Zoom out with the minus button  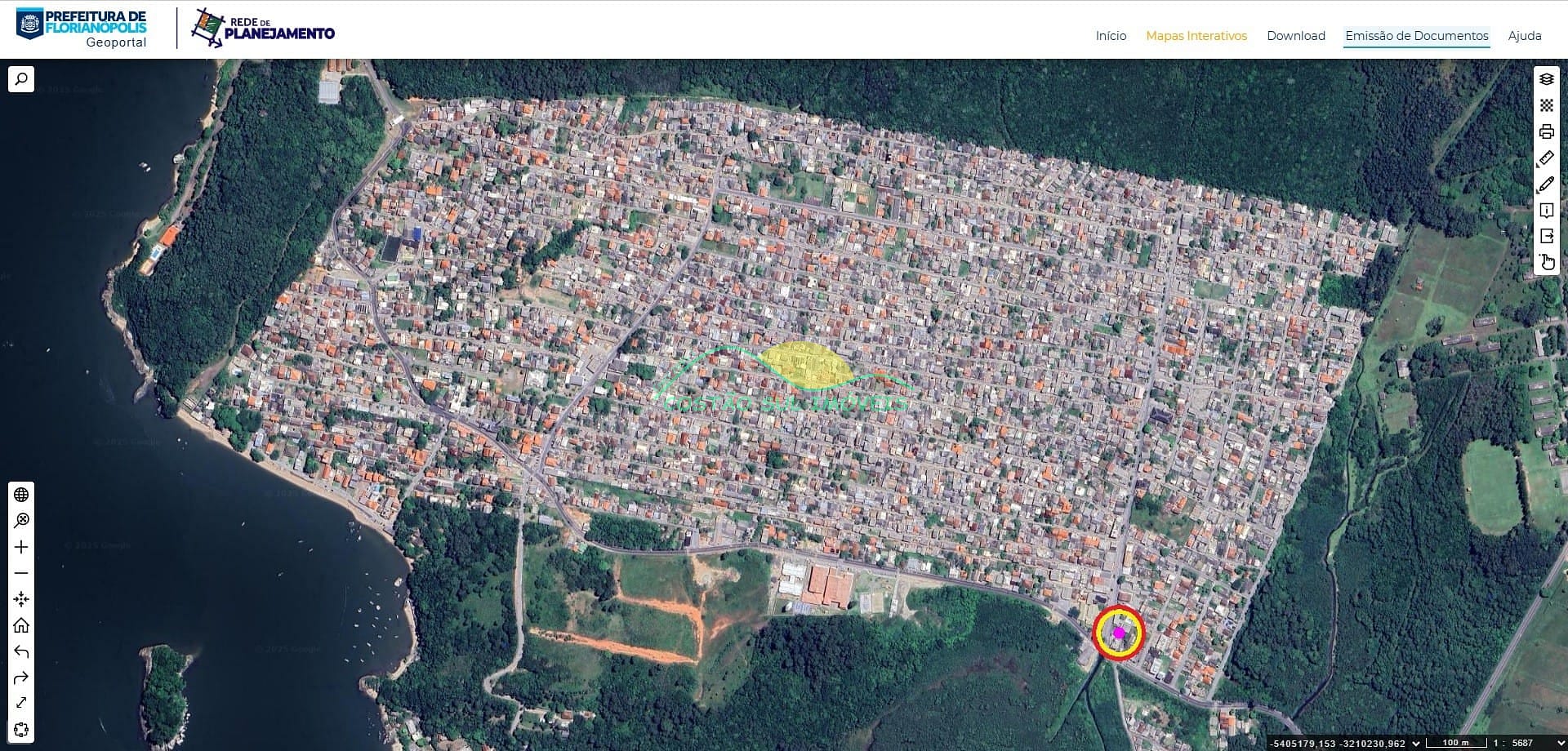coord(21,573)
